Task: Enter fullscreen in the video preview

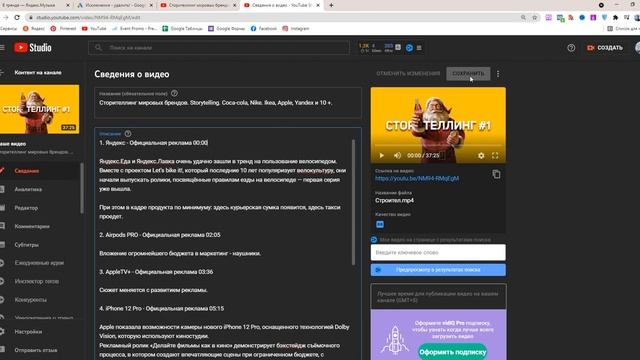Action: click(x=495, y=156)
